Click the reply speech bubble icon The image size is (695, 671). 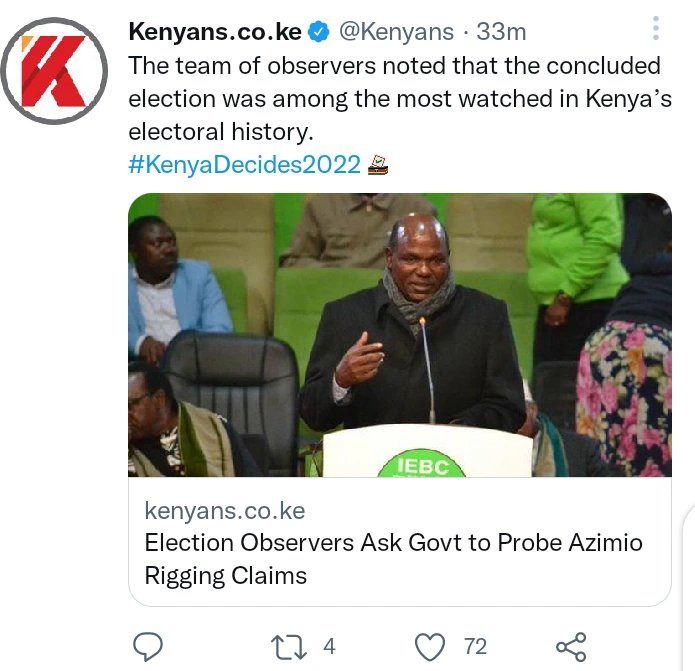click(148, 647)
